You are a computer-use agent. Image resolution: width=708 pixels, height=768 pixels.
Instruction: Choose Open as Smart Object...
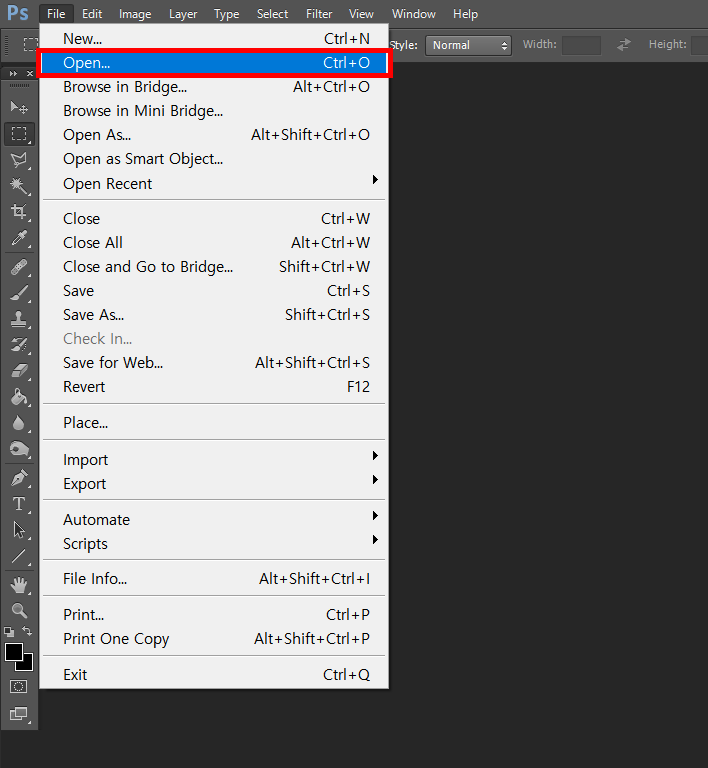(x=214, y=159)
